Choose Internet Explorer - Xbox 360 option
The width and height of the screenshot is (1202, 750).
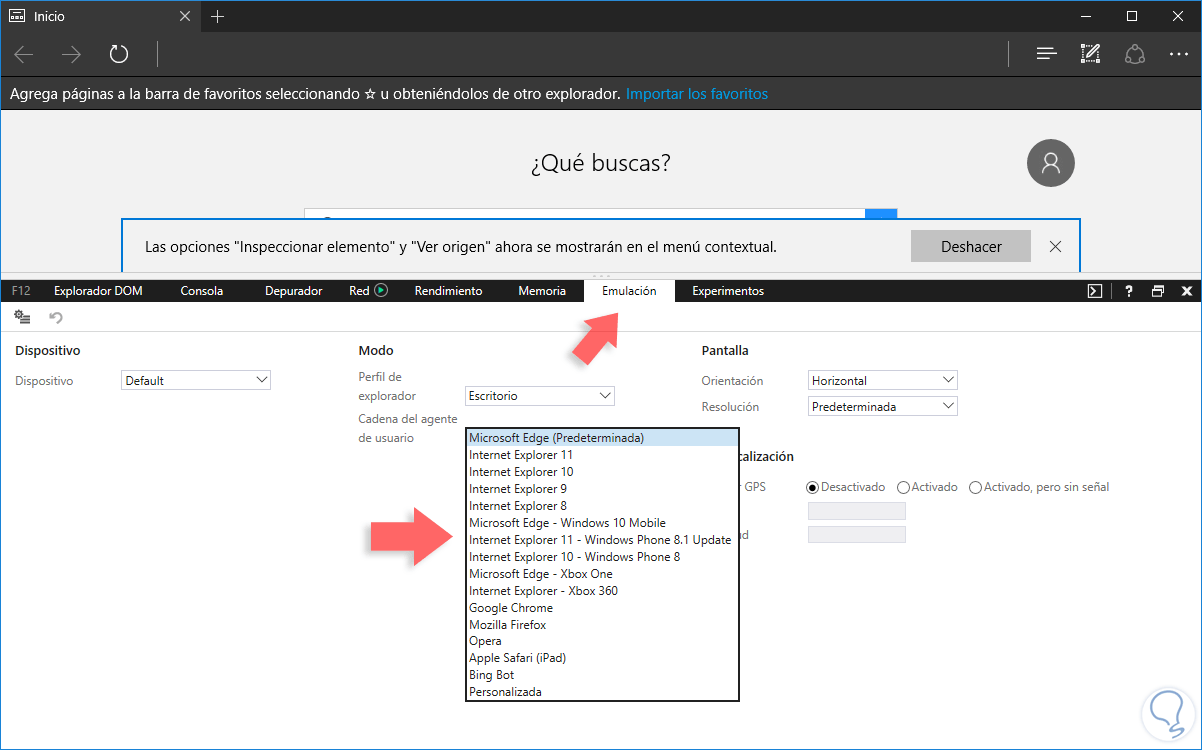(602, 591)
